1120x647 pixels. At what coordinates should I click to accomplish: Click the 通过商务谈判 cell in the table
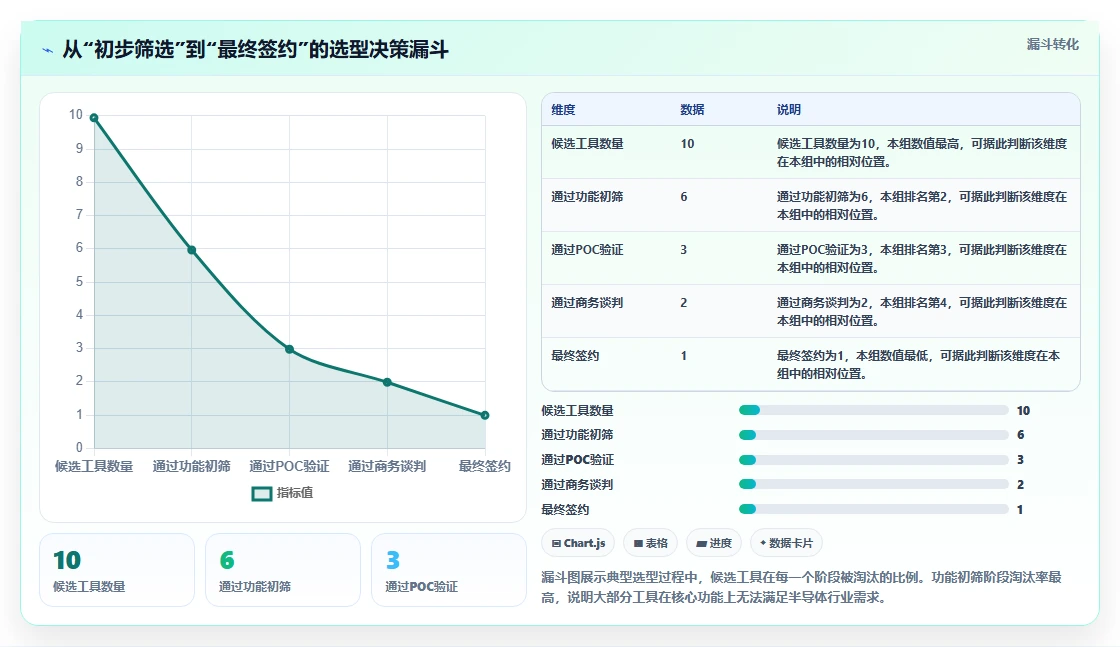pos(587,303)
